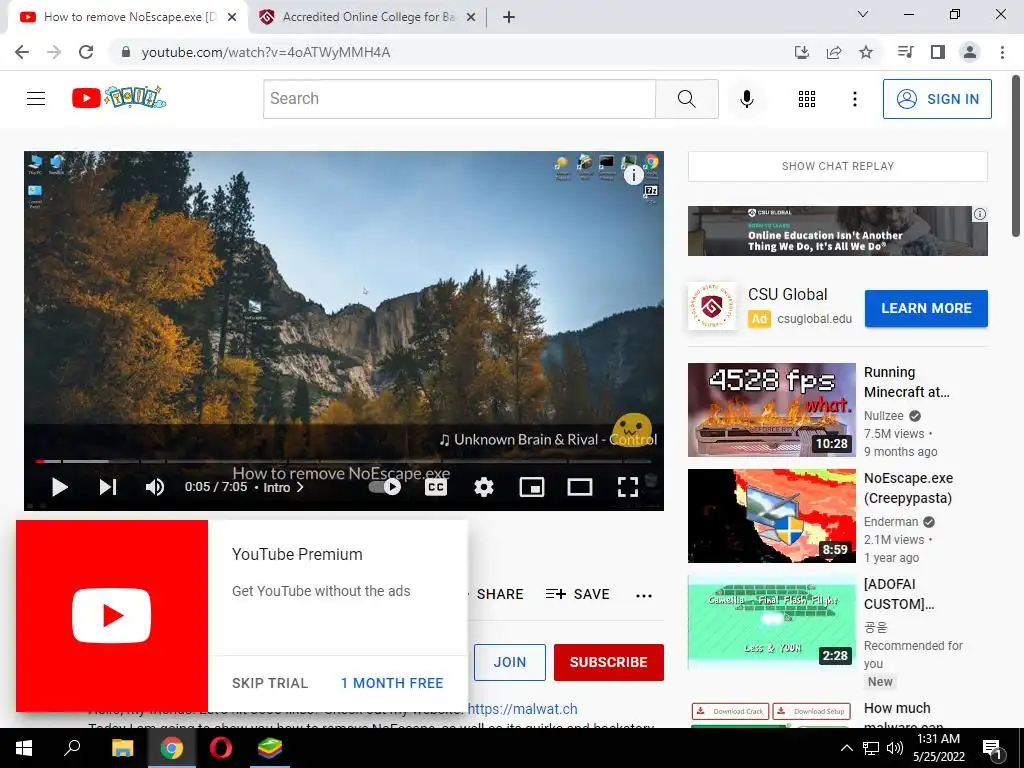The height and width of the screenshot is (768, 1024).
Task: Mute the video volume
Action: click(x=155, y=487)
